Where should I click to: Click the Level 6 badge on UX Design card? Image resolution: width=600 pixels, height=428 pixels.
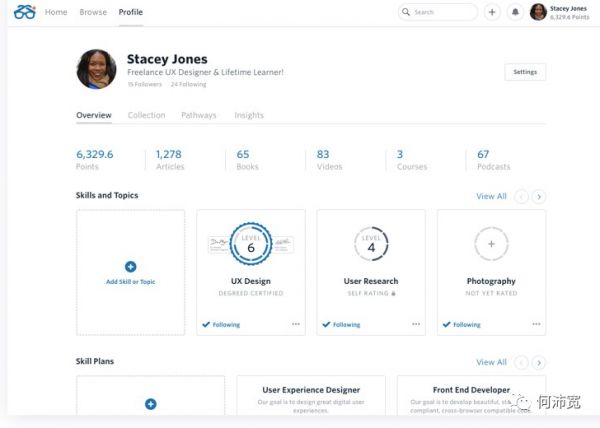click(x=251, y=244)
